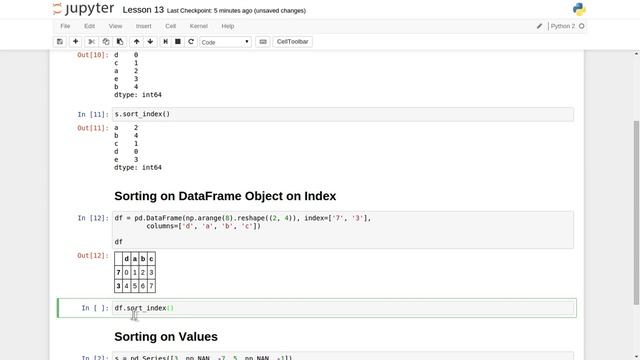The width and height of the screenshot is (640, 360).
Task: Open the Help menu
Action: 228,26
